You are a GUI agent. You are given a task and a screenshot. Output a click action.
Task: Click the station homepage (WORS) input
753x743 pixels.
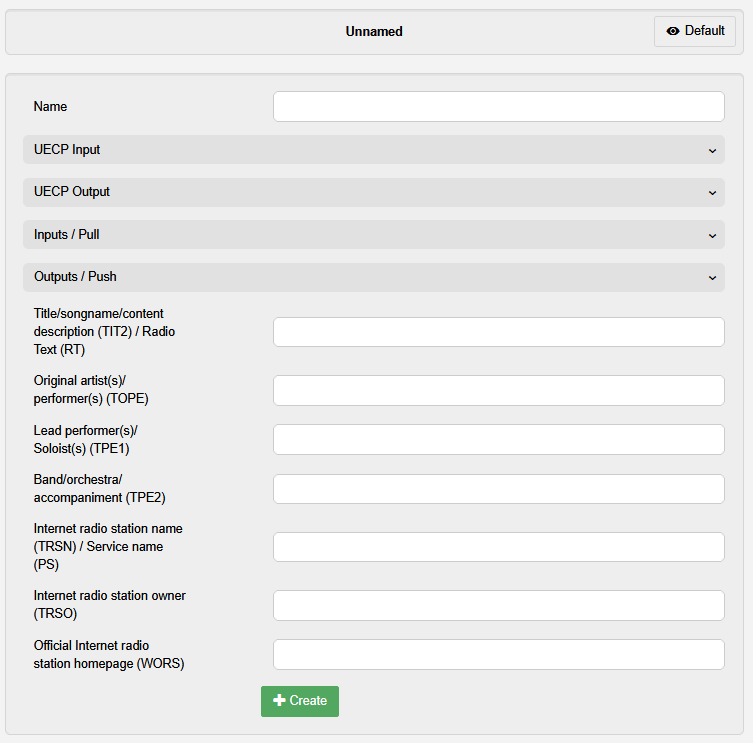(498, 654)
